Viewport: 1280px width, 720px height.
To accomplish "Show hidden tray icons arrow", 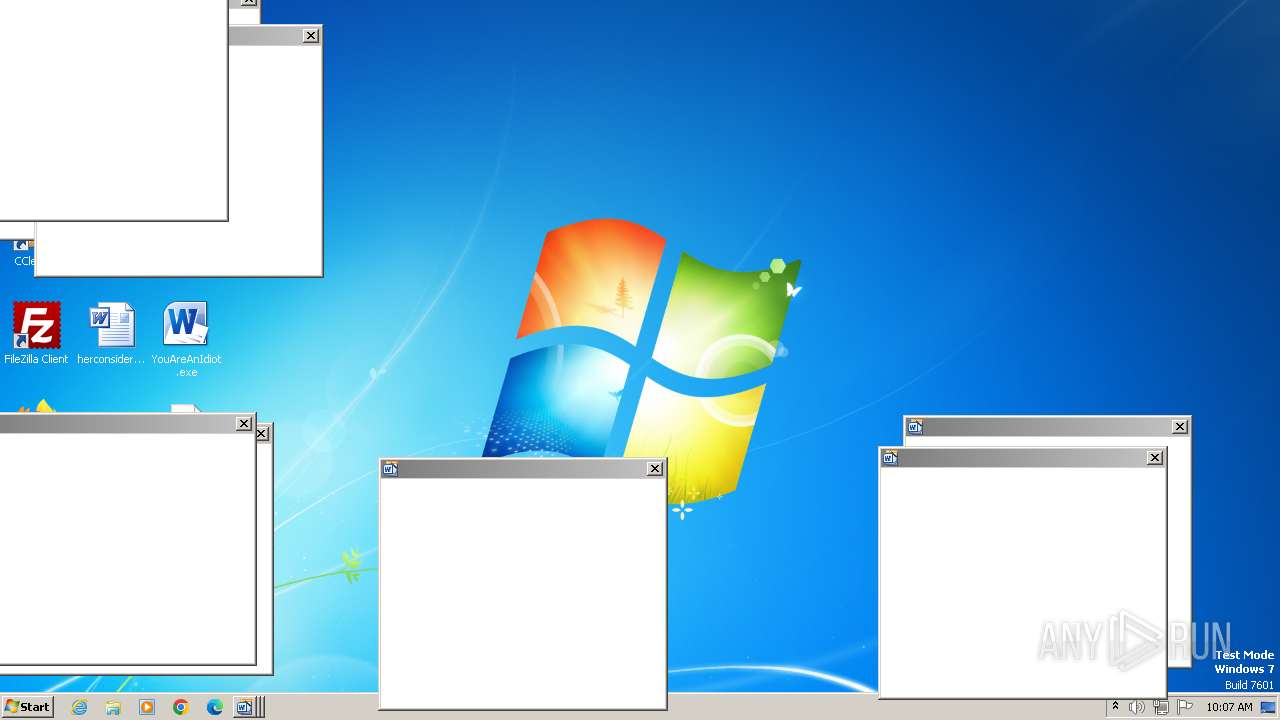I will [x=1116, y=707].
